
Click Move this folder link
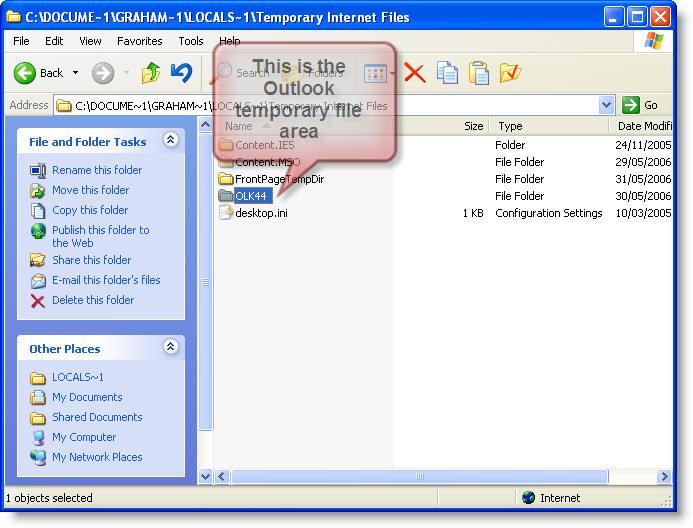(91, 190)
